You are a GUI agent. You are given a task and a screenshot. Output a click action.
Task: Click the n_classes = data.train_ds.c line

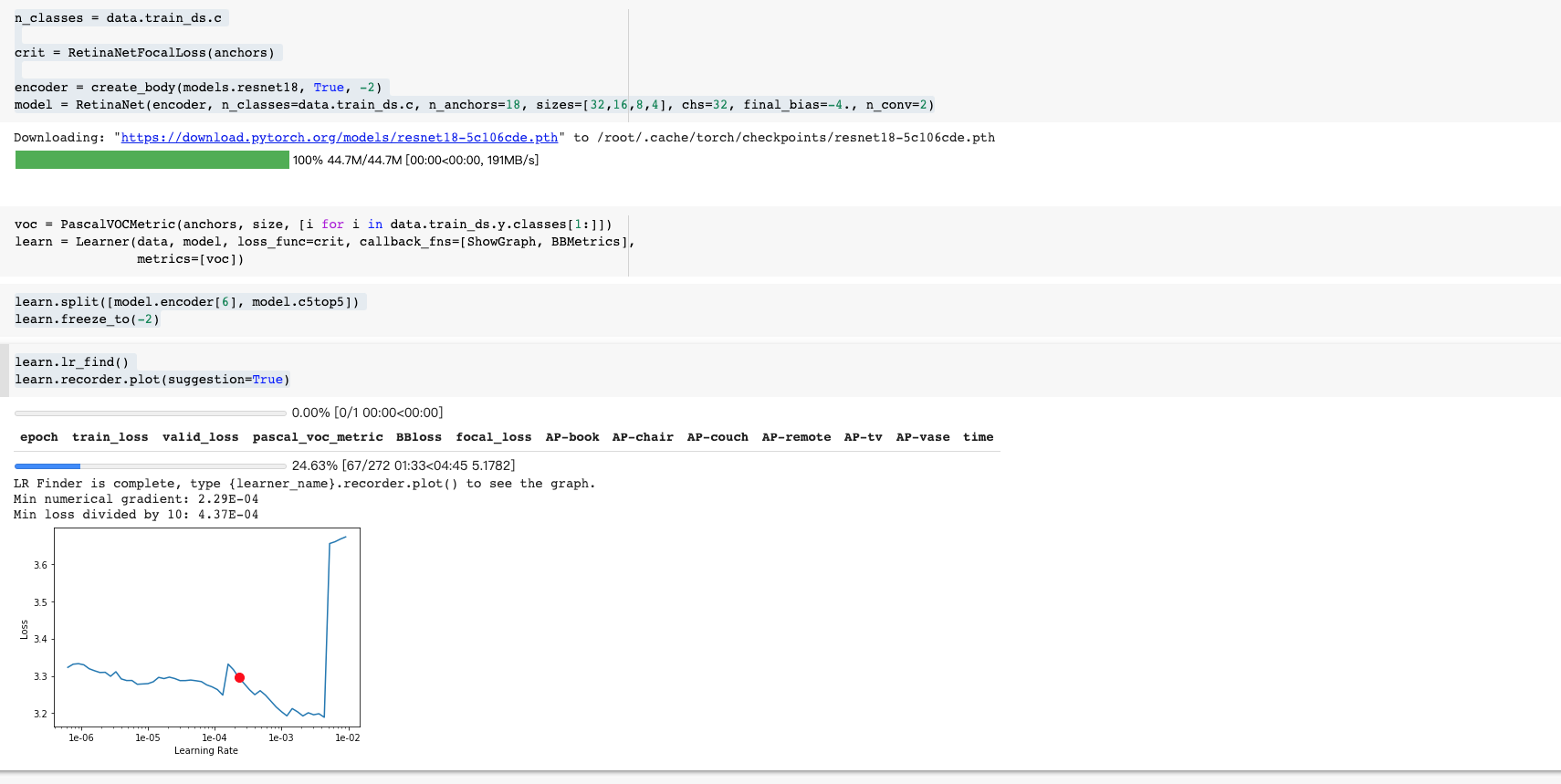119,18
